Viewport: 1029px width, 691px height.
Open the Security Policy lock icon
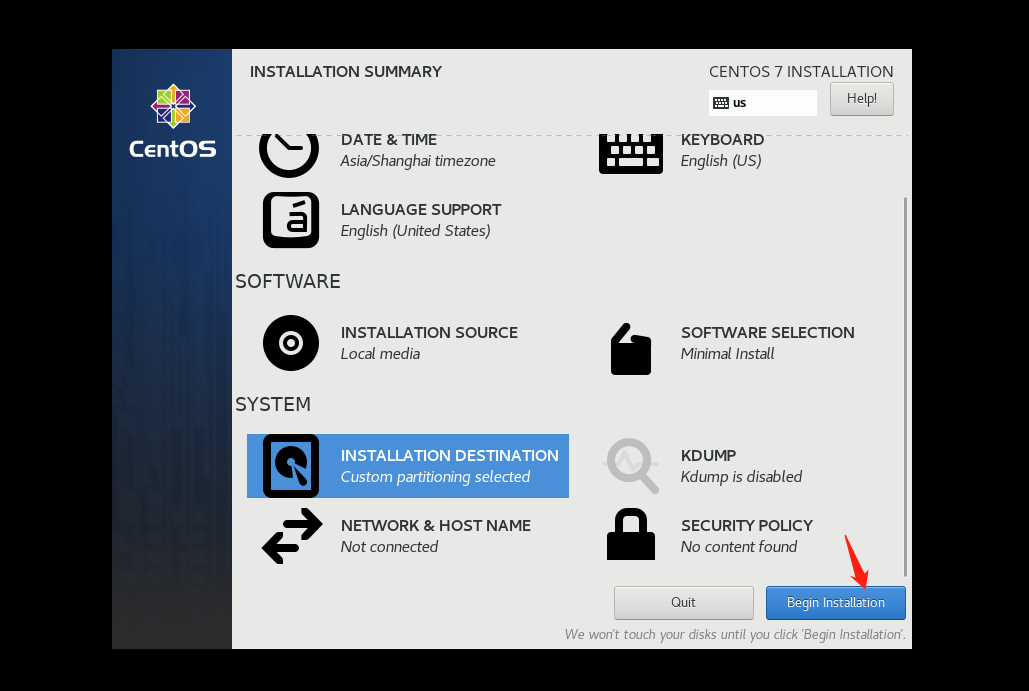point(631,535)
